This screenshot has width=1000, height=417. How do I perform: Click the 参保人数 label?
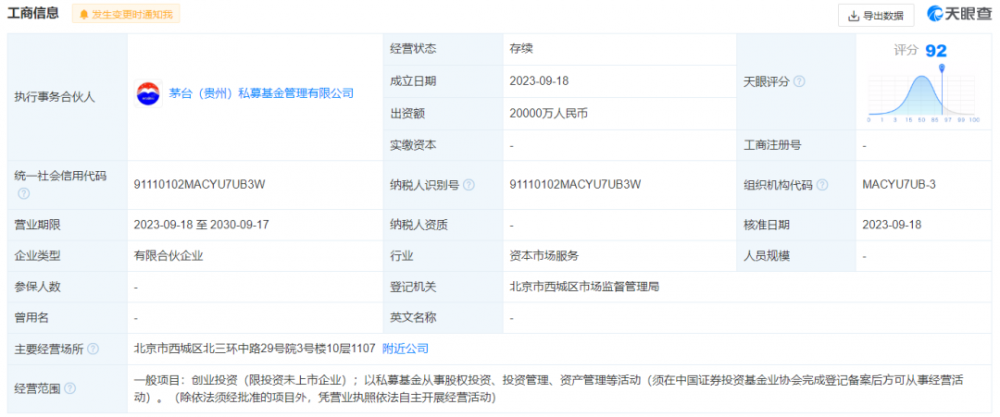coord(37,287)
